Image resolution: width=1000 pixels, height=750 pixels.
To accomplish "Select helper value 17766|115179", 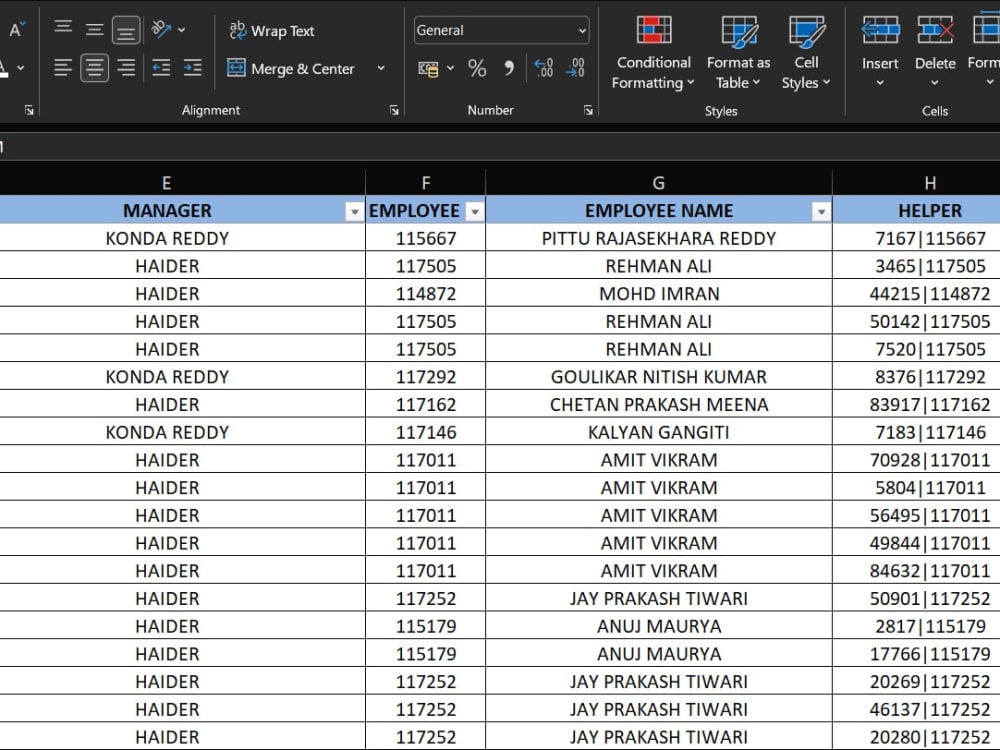I will (x=916, y=654).
